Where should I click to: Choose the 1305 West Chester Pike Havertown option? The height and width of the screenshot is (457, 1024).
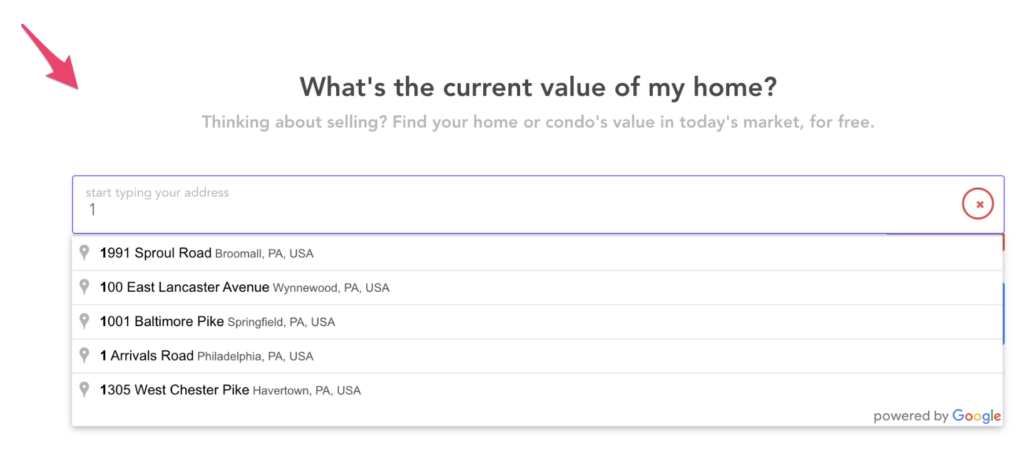pos(230,390)
